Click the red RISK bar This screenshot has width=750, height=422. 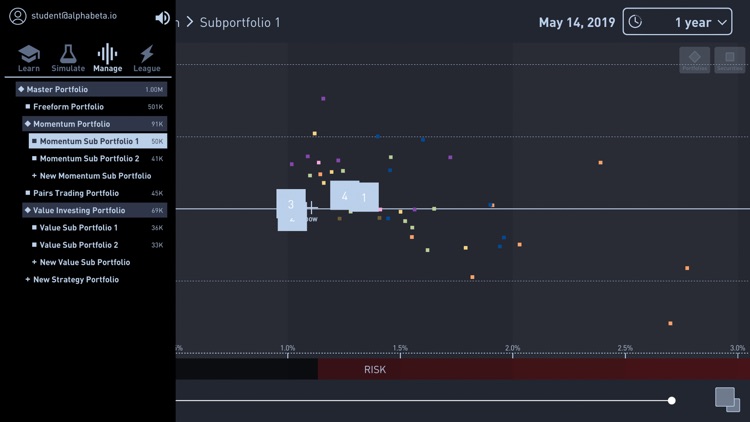(534, 369)
